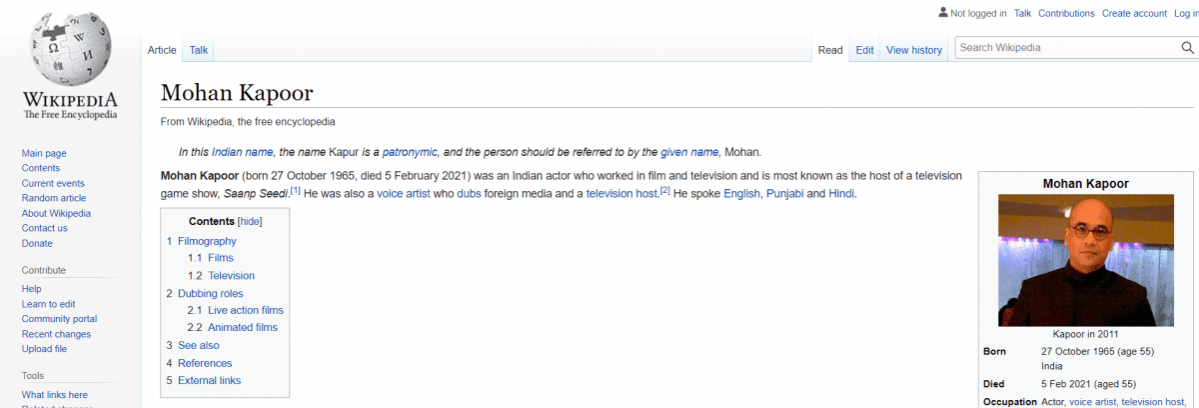1199x408 pixels.
Task: Open the View history tab
Action: (914, 50)
